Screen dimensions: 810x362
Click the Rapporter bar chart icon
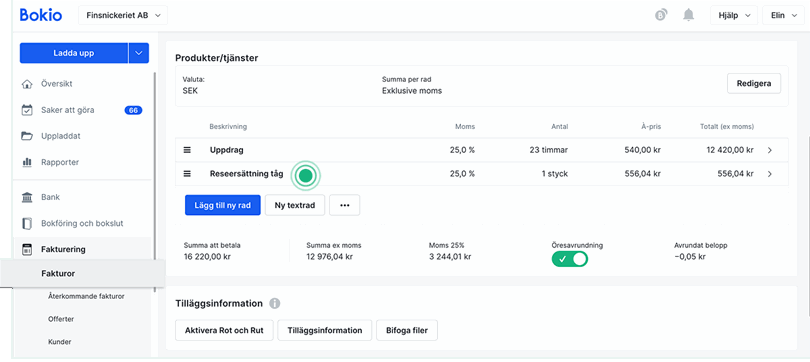(27, 162)
